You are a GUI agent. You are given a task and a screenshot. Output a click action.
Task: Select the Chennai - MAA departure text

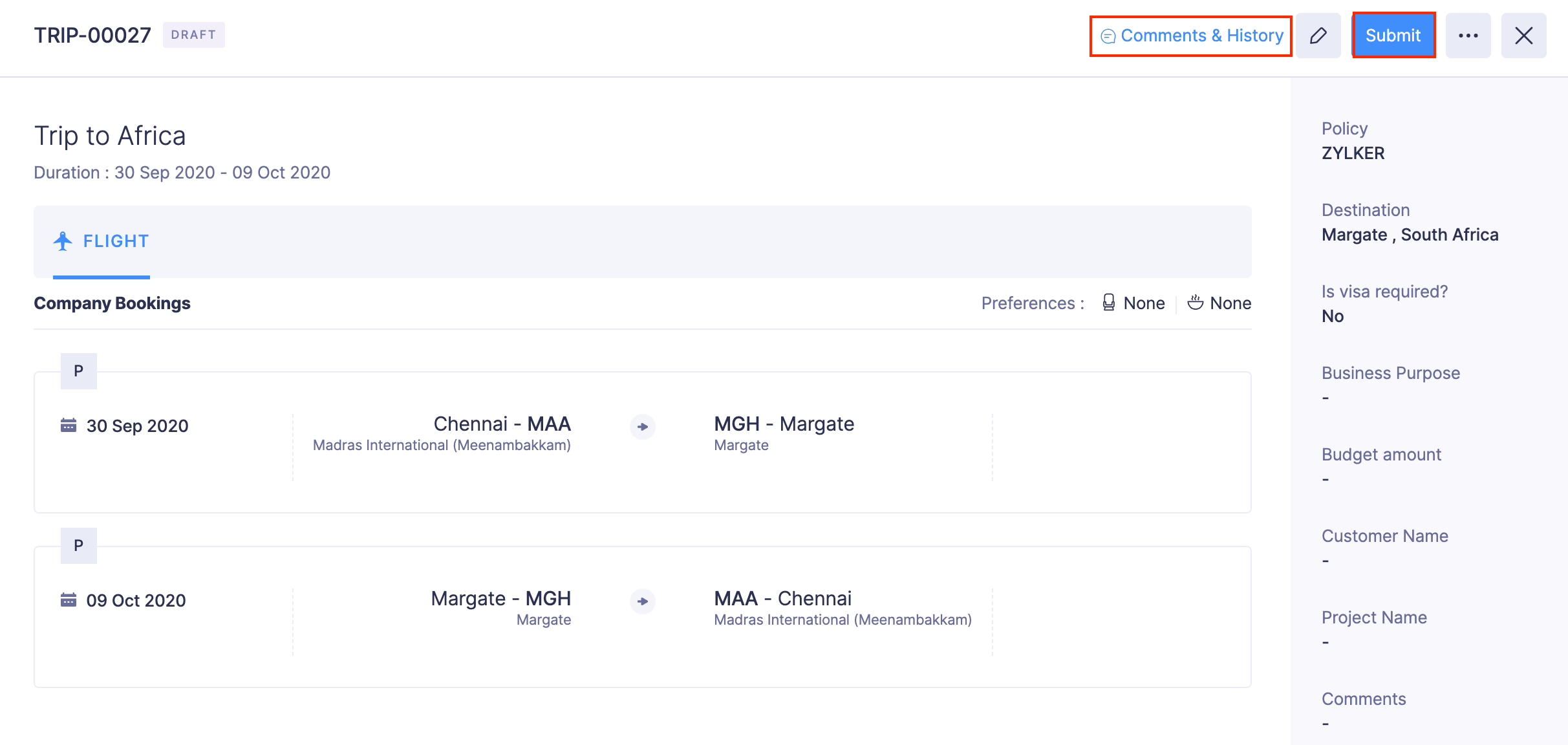click(x=502, y=424)
